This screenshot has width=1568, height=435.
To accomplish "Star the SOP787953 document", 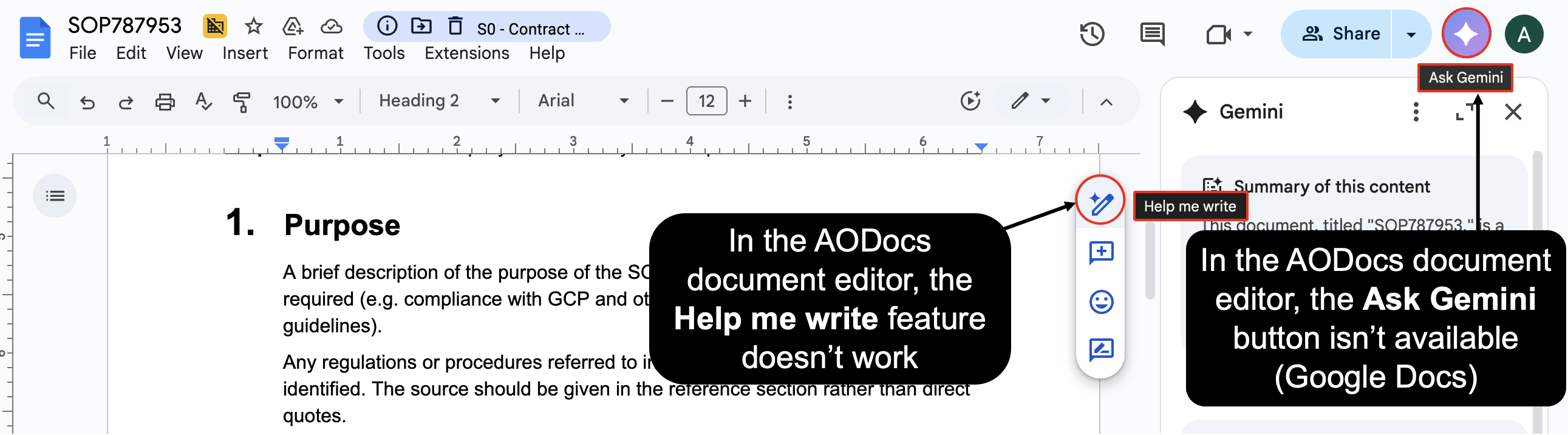I will click(x=253, y=26).
